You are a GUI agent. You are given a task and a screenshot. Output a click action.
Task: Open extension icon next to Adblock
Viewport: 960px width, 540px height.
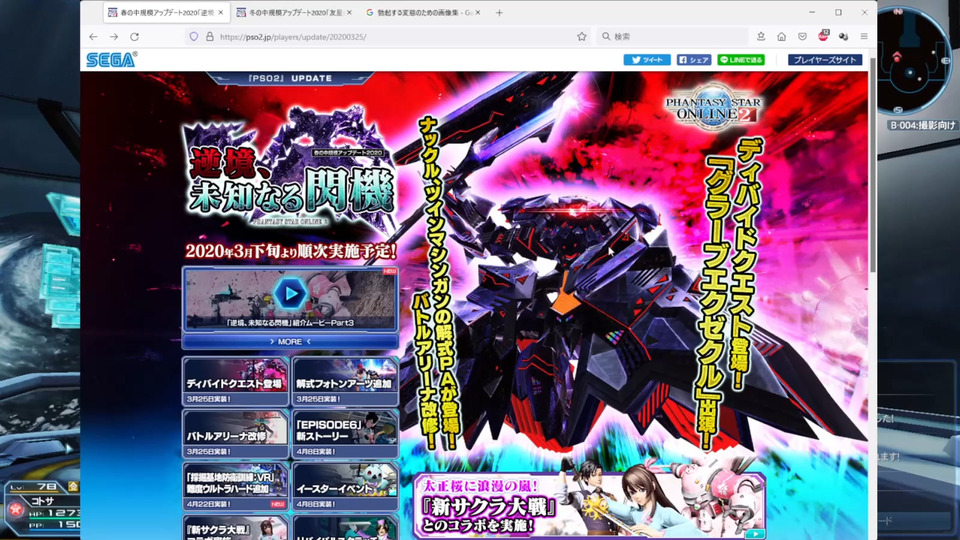coord(844,37)
